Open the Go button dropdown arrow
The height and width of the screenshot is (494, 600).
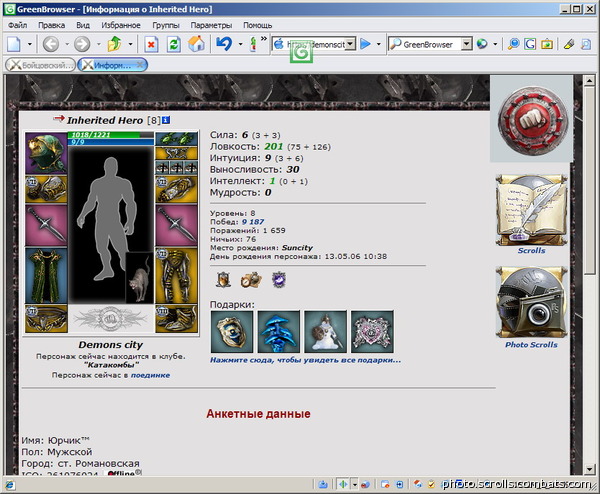pyautogui.click(x=379, y=44)
